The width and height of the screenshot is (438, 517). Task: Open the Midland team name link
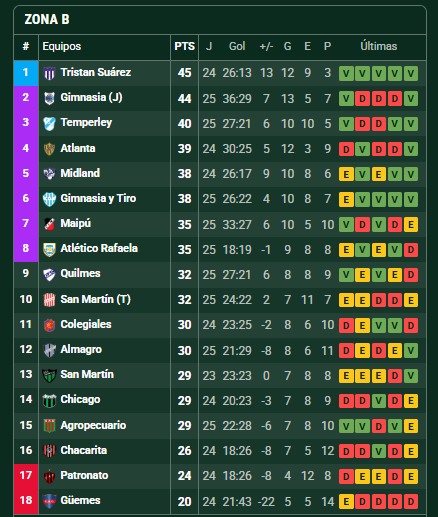(80, 173)
